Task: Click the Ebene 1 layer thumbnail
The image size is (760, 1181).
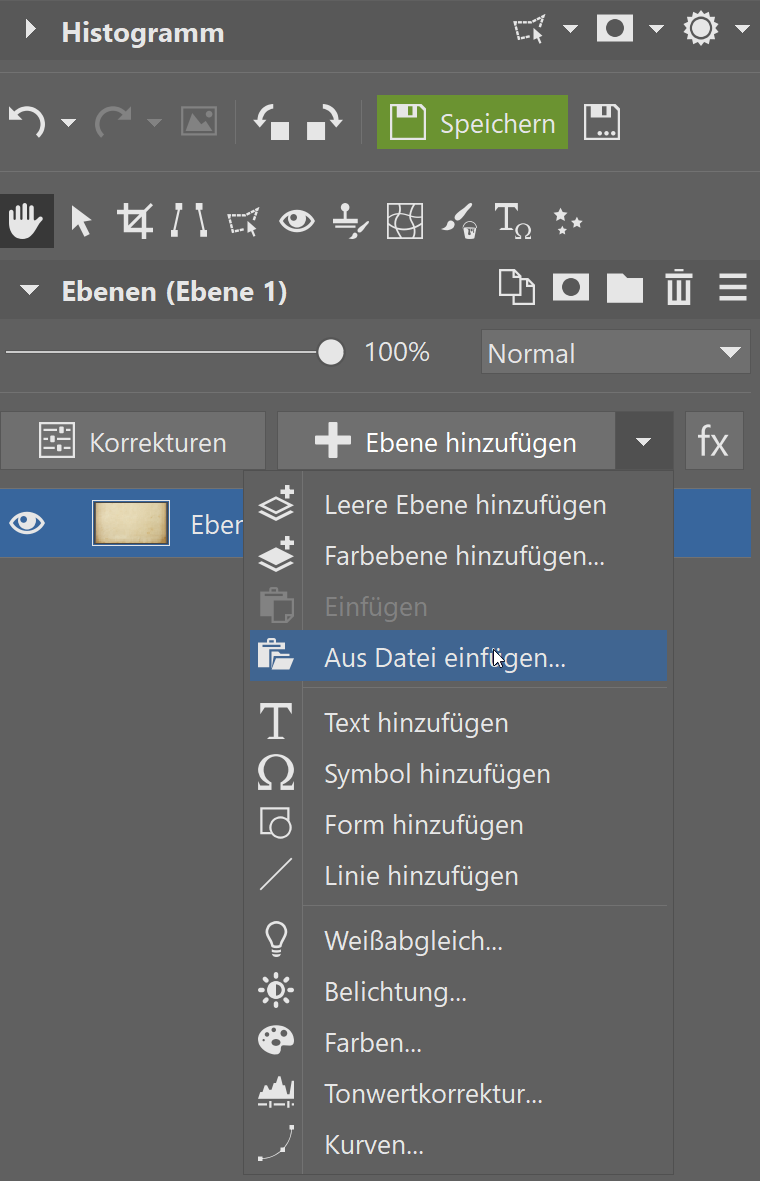Action: tap(130, 523)
